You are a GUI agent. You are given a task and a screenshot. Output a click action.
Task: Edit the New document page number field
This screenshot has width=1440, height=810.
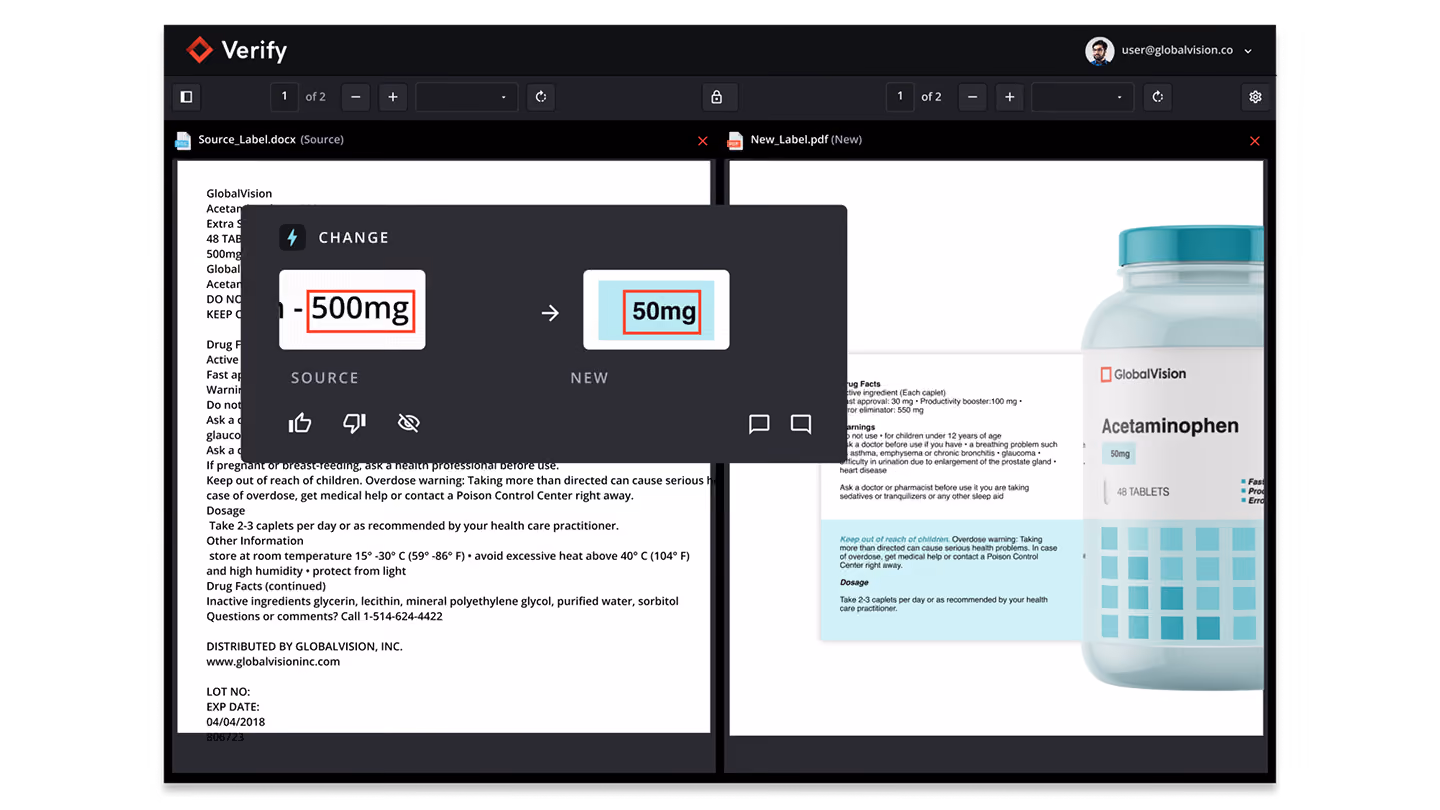900,97
